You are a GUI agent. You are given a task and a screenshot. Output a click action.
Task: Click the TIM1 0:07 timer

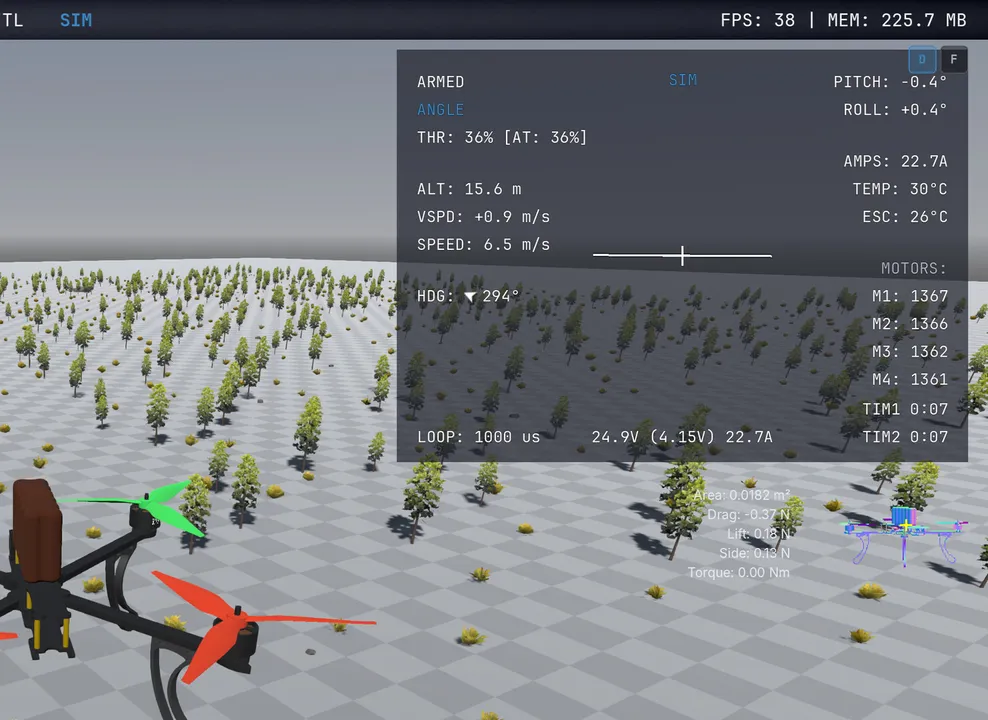pos(905,409)
